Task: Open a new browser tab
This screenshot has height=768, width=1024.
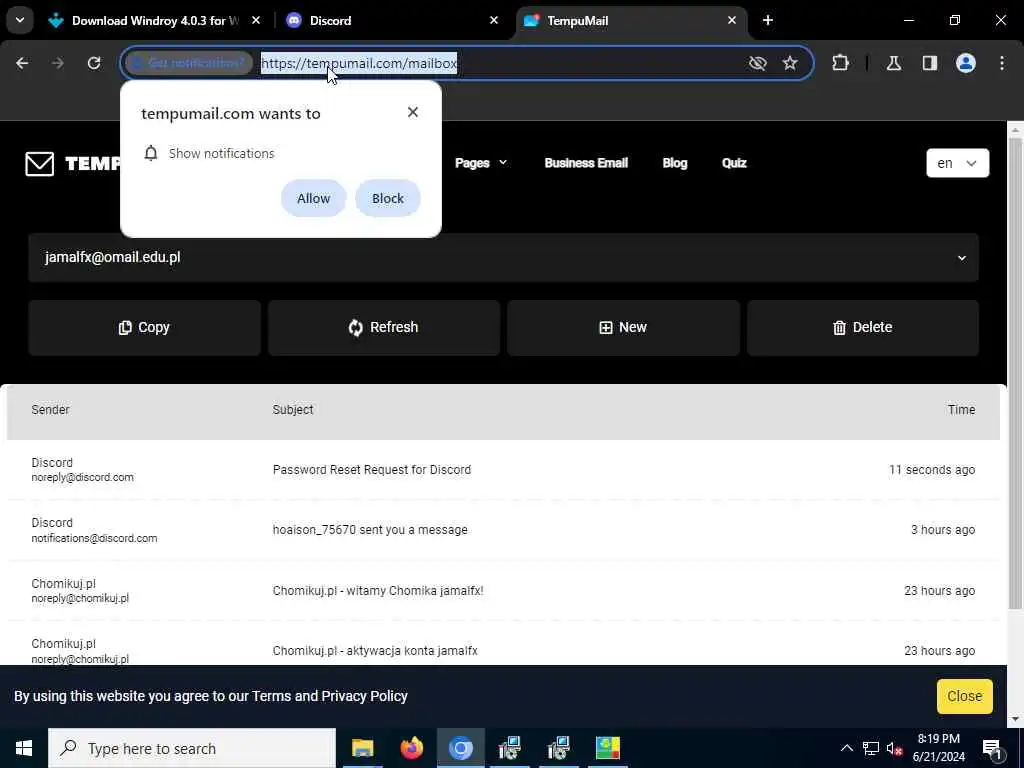Action: coord(768,21)
